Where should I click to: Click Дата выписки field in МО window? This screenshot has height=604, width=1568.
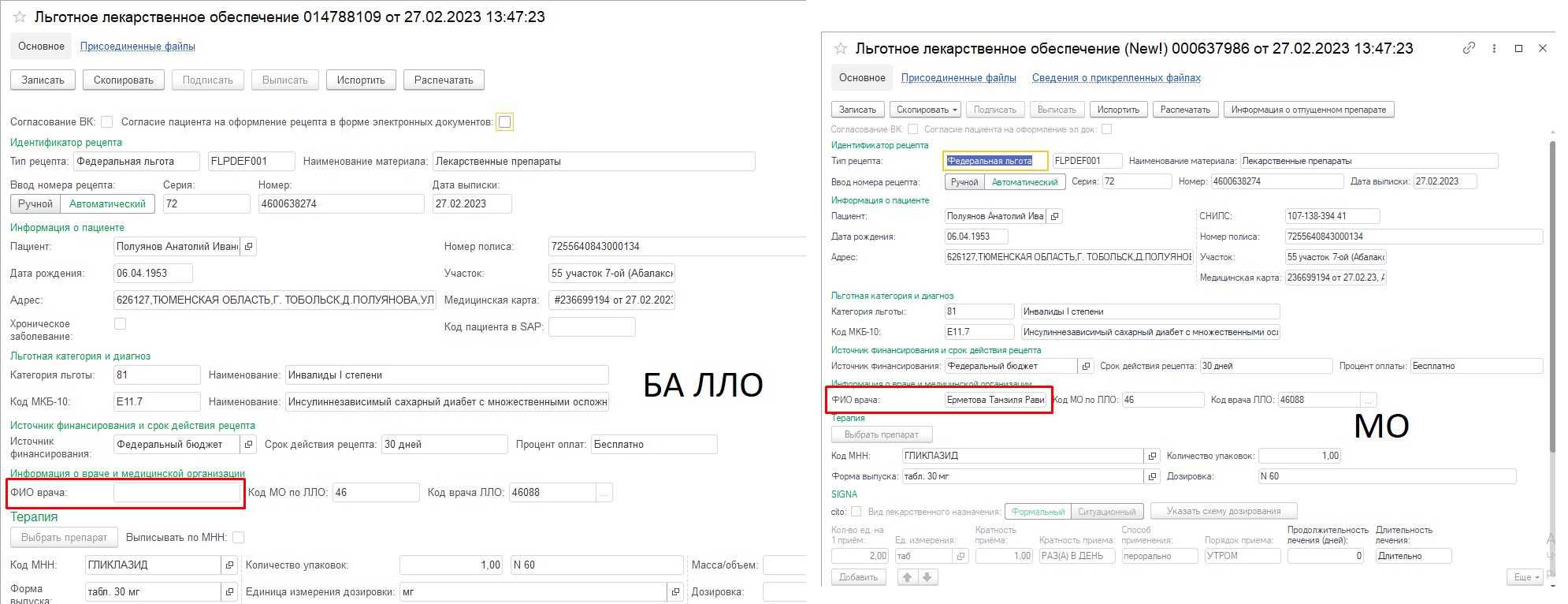[1445, 181]
